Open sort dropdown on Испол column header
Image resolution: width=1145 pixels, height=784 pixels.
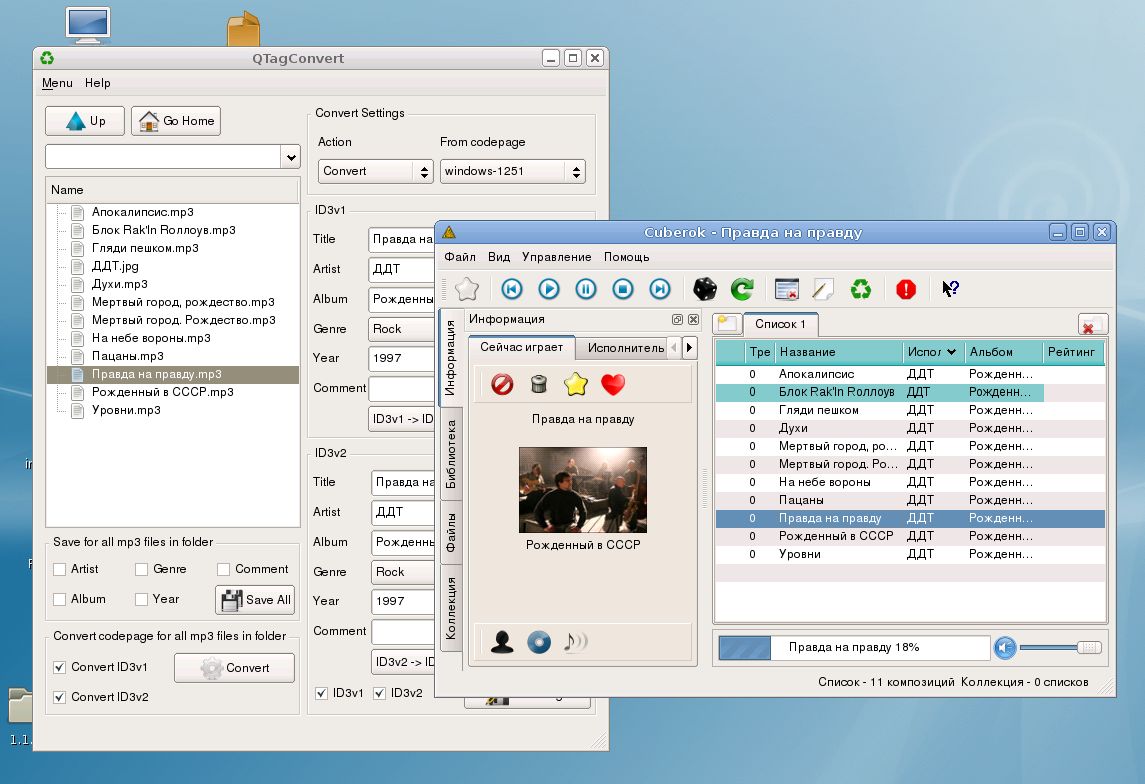(951, 352)
